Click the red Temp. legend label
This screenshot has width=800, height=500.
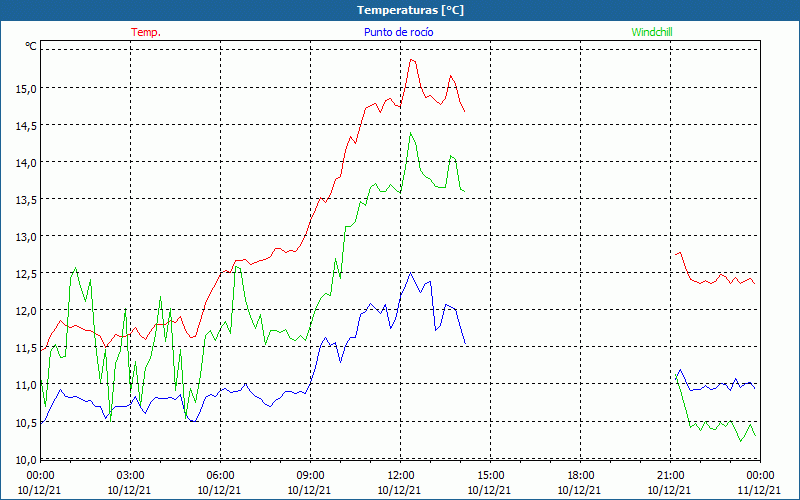pyautogui.click(x=146, y=32)
